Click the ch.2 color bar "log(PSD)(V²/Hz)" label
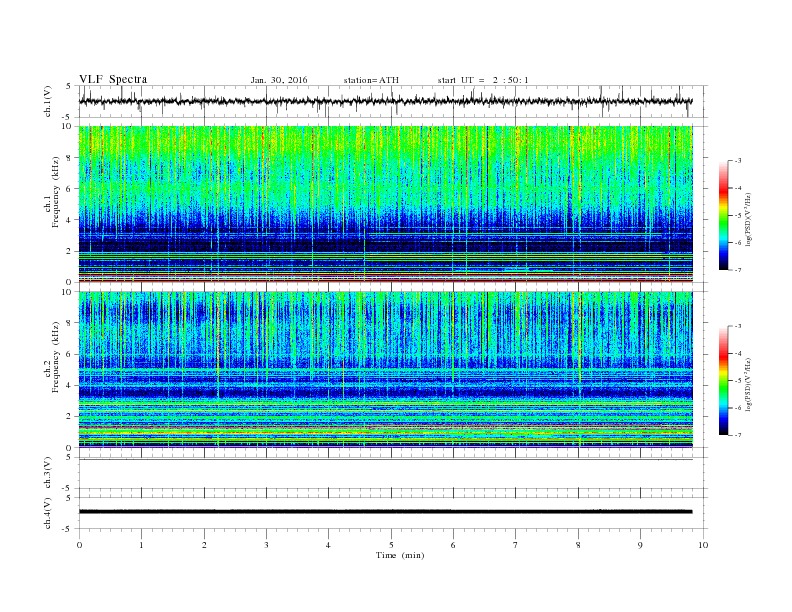The image size is (792, 612). click(x=749, y=385)
